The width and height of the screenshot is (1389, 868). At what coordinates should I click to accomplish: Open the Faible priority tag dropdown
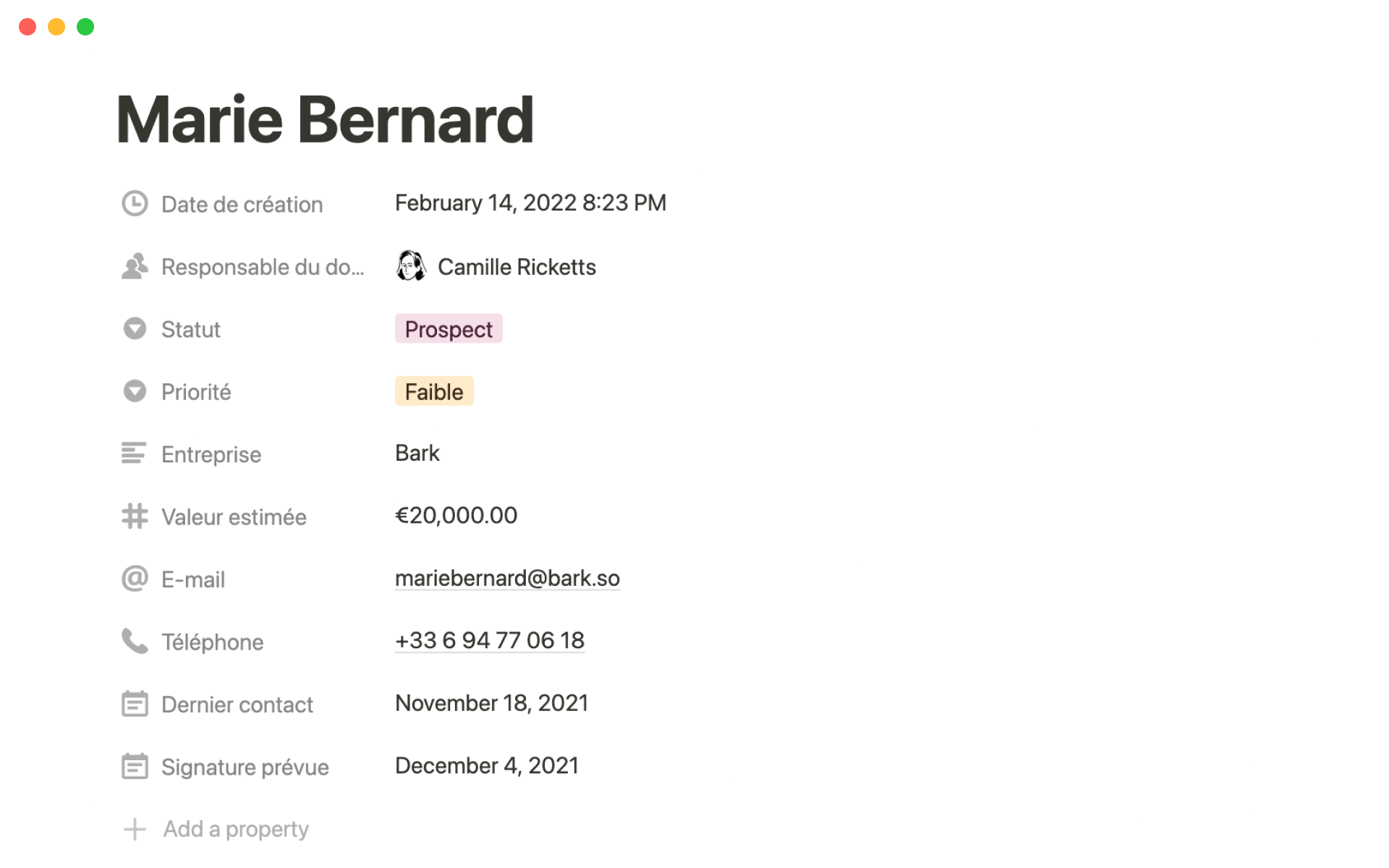click(434, 391)
